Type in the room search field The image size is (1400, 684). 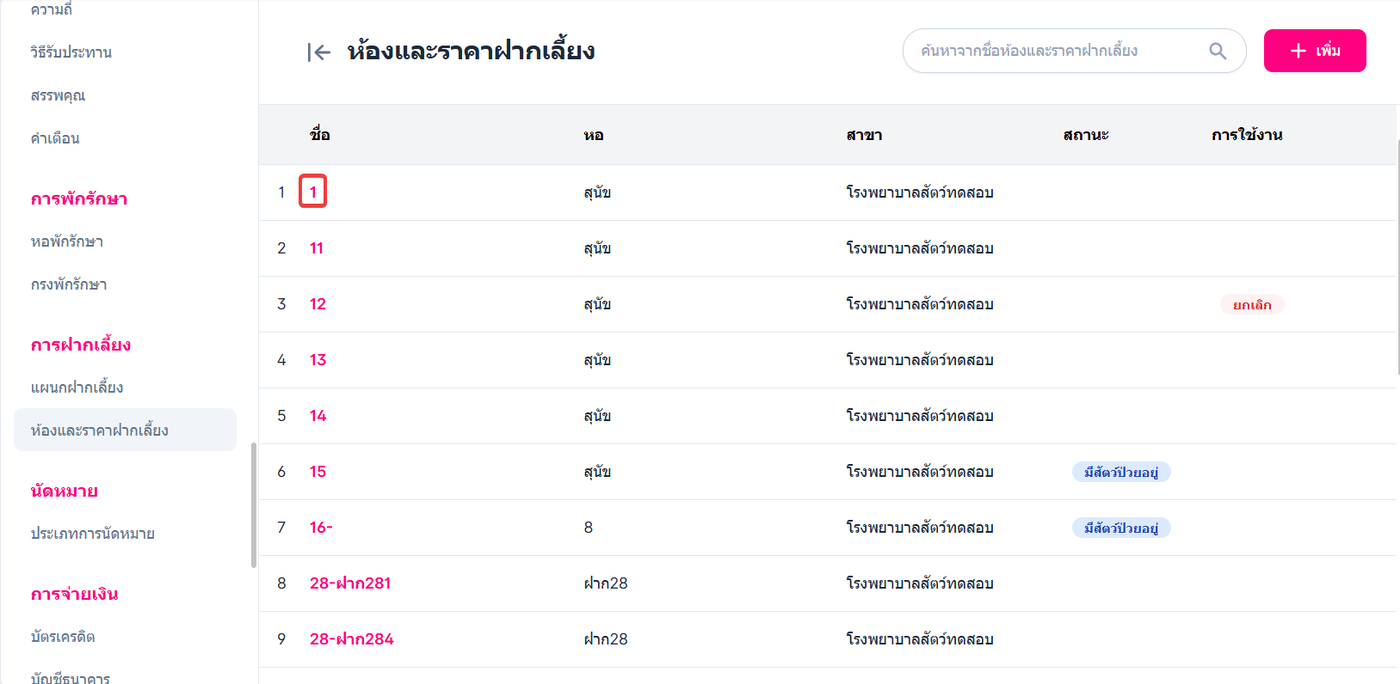pos(1050,51)
